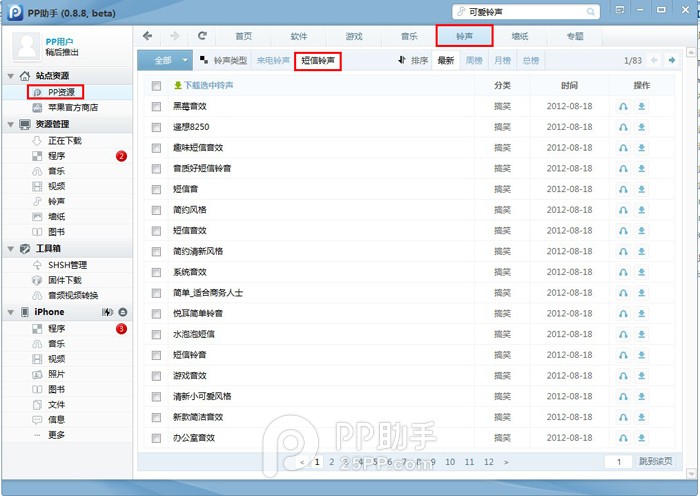Viewport: 700px width, 496px height.
Task: Open the 全部 dropdown filter
Action: pos(165,60)
